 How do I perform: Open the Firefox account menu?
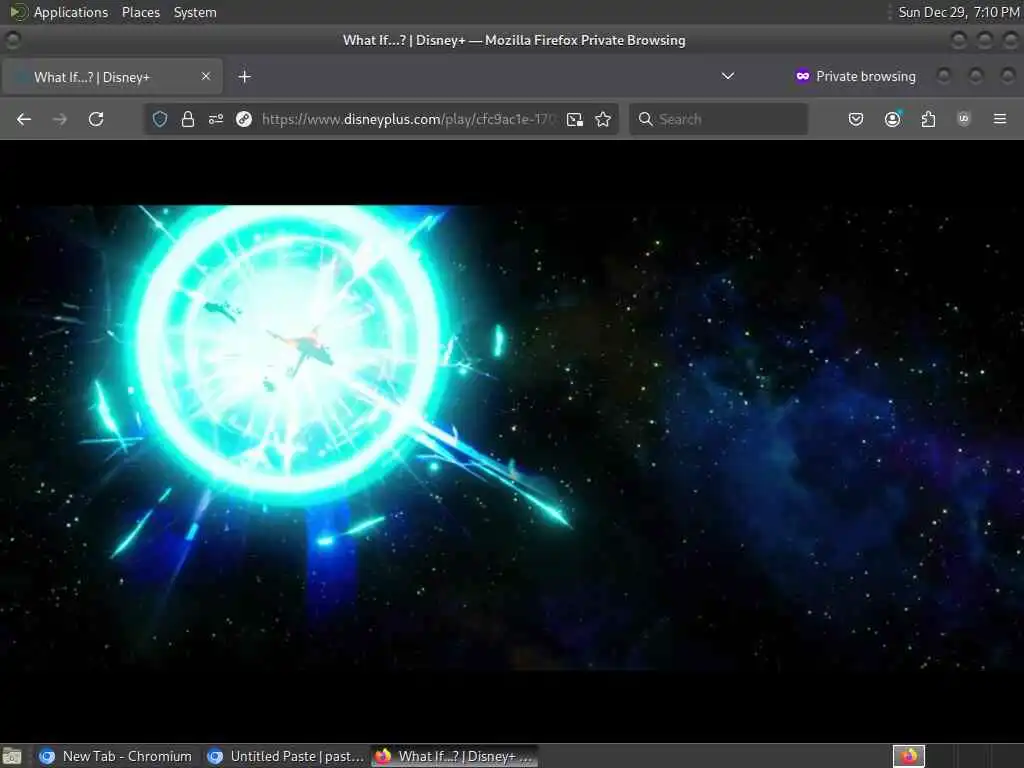[x=892, y=119]
